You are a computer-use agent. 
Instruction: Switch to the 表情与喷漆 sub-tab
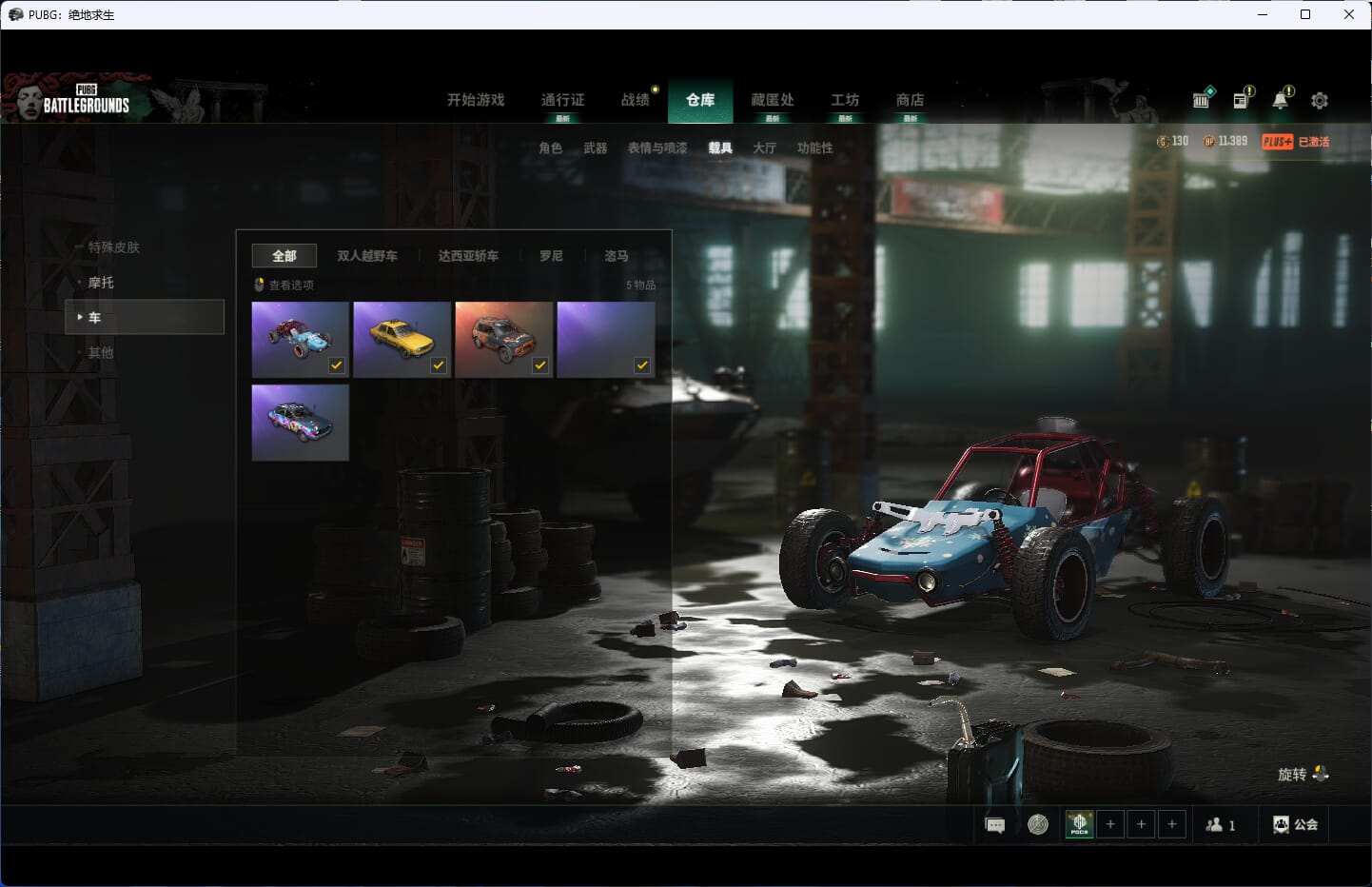click(657, 148)
